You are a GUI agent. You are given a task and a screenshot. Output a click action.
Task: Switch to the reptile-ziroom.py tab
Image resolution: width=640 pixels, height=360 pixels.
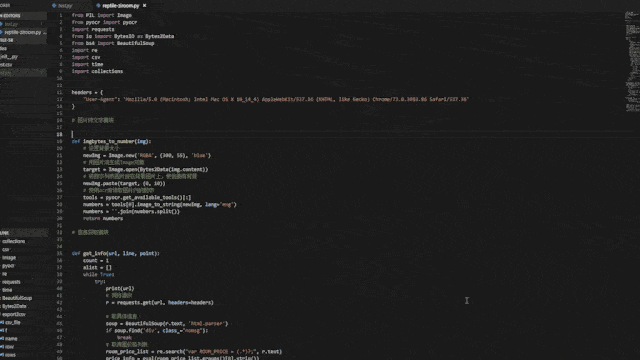pyautogui.click(x=120, y=6)
